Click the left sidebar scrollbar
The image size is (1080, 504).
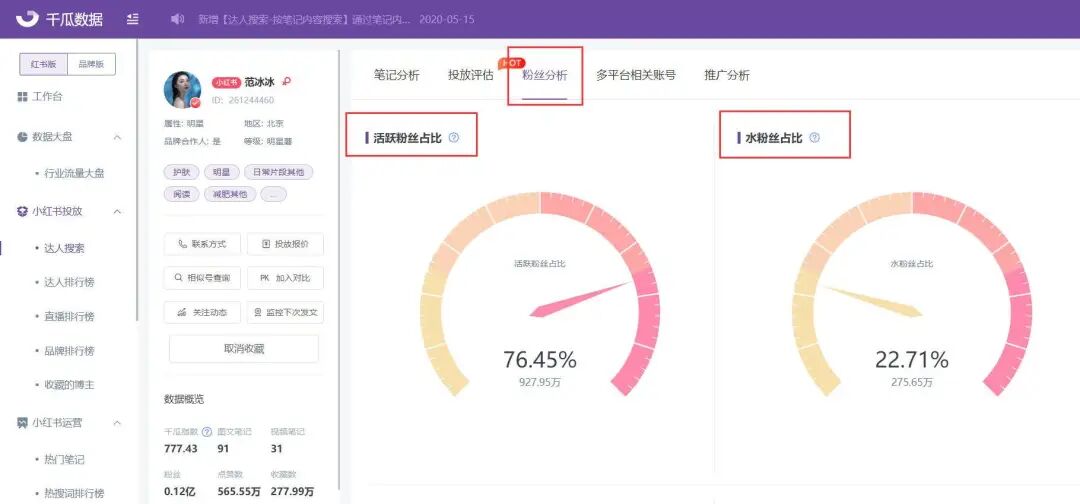coord(136,180)
